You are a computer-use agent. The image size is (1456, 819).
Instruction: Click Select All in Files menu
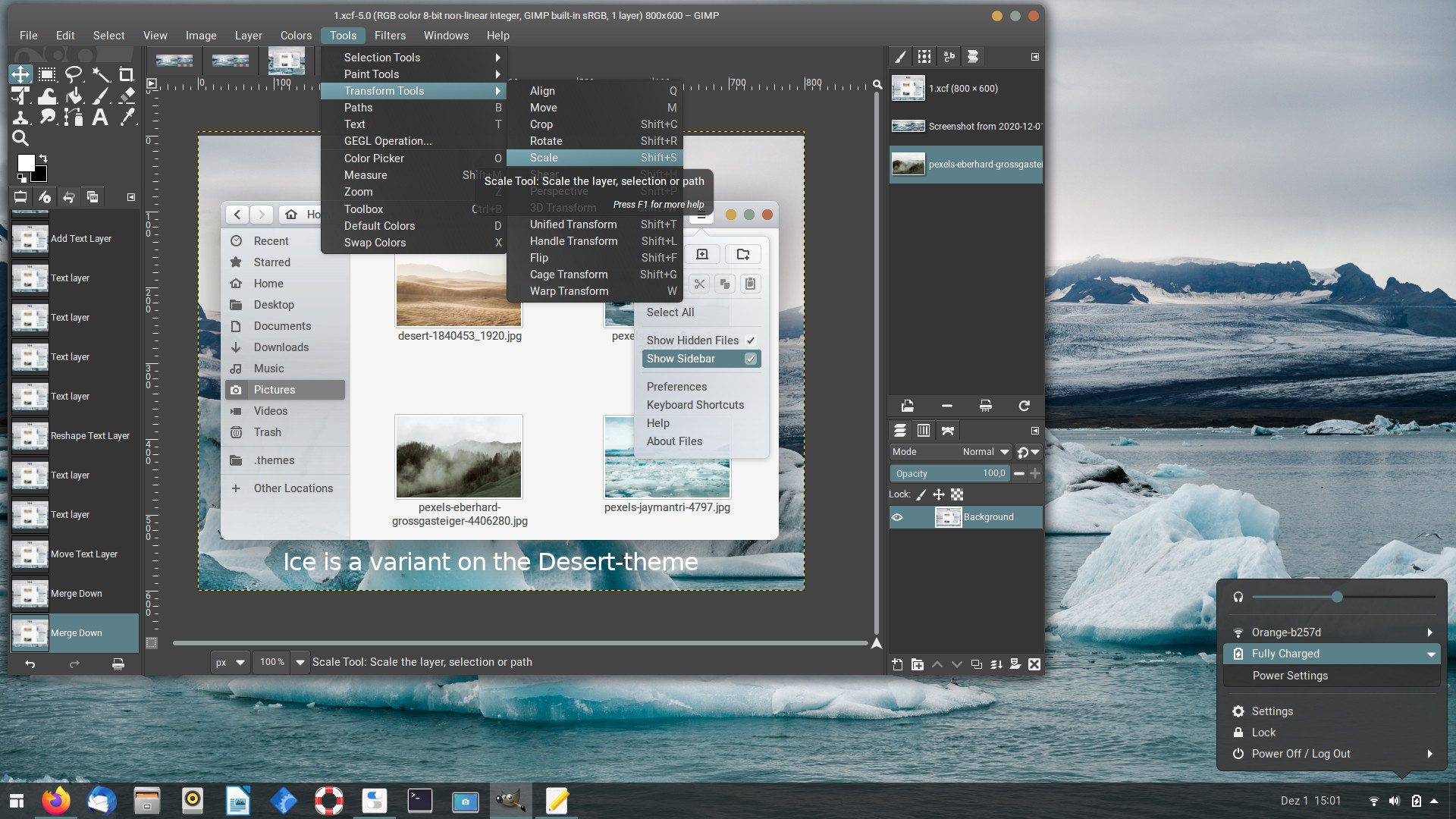click(x=670, y=312)
